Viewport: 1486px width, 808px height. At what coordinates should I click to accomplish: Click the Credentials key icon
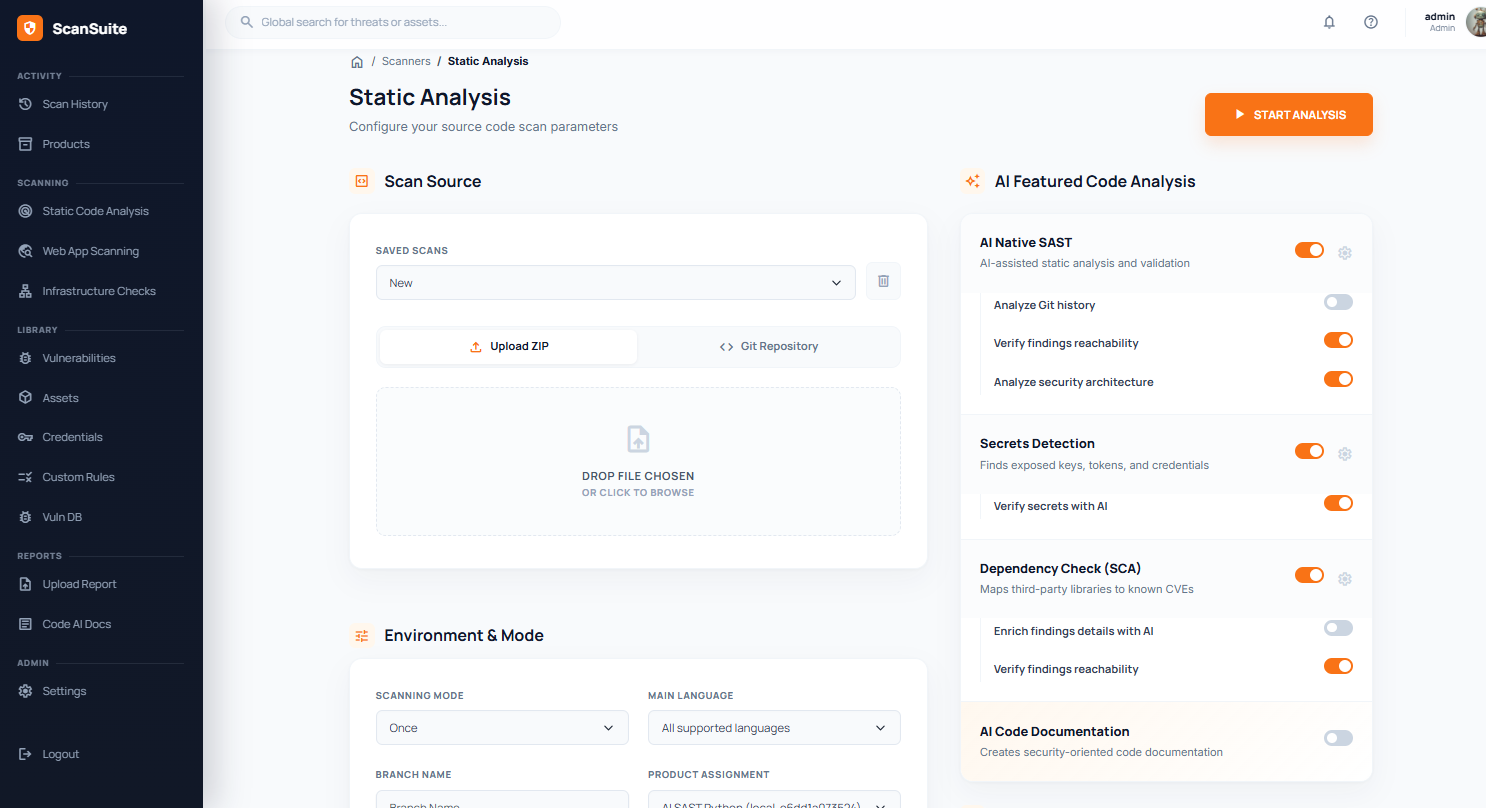pyautogui.click(x=26, y=437)
